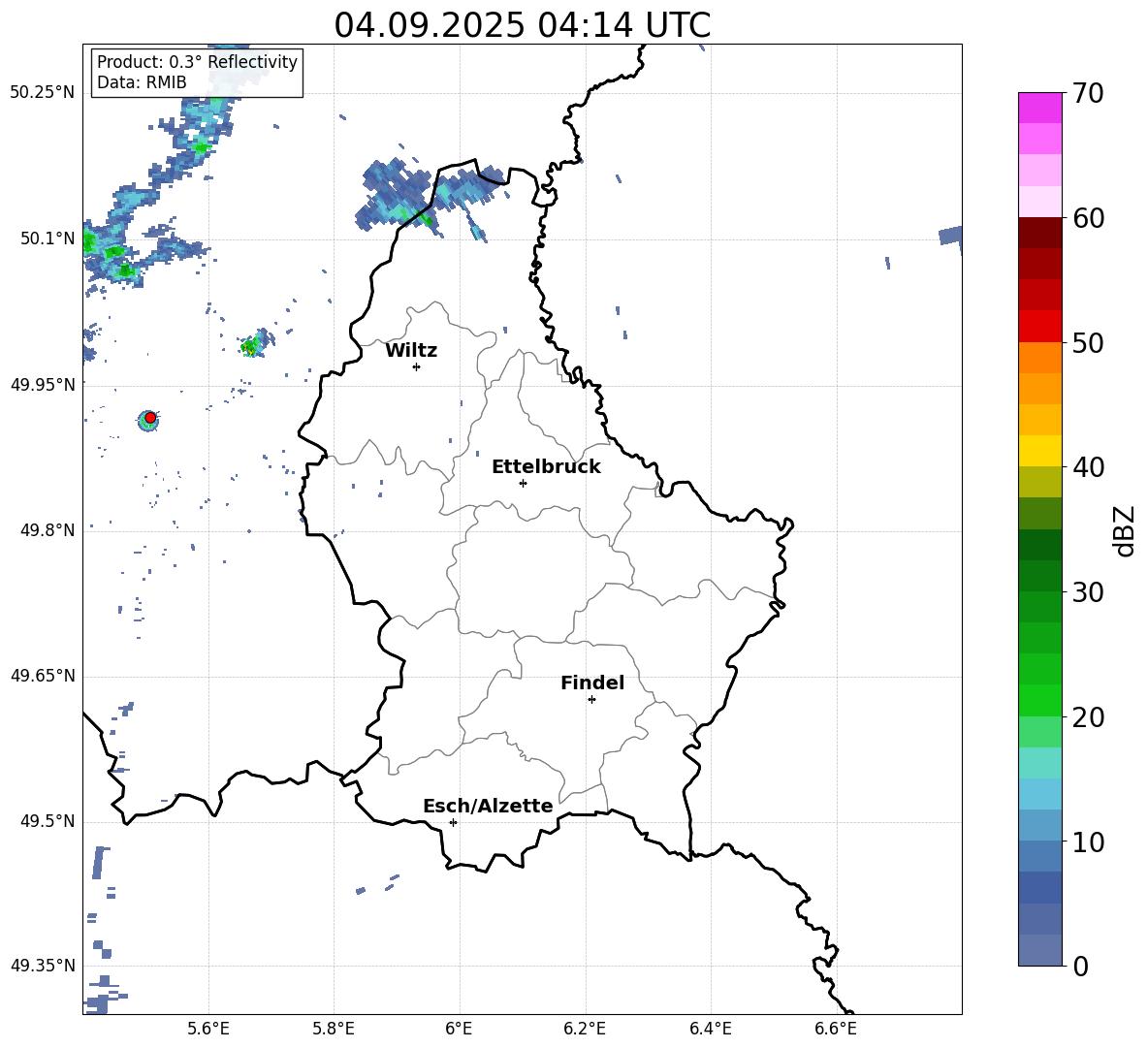Click the colorbar tick value 50

tap(1087, 343)
